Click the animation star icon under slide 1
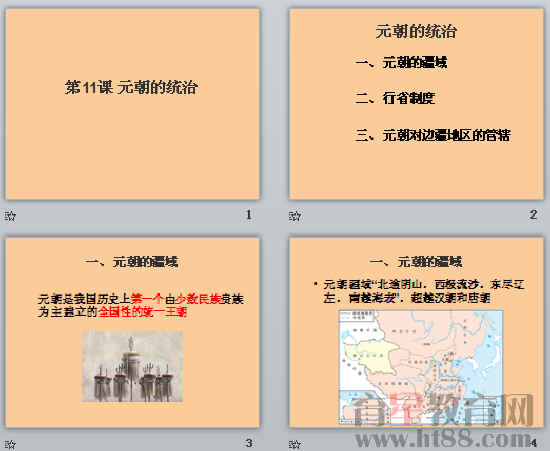This screenshot has height=451, width=550. tap(10, 216)
